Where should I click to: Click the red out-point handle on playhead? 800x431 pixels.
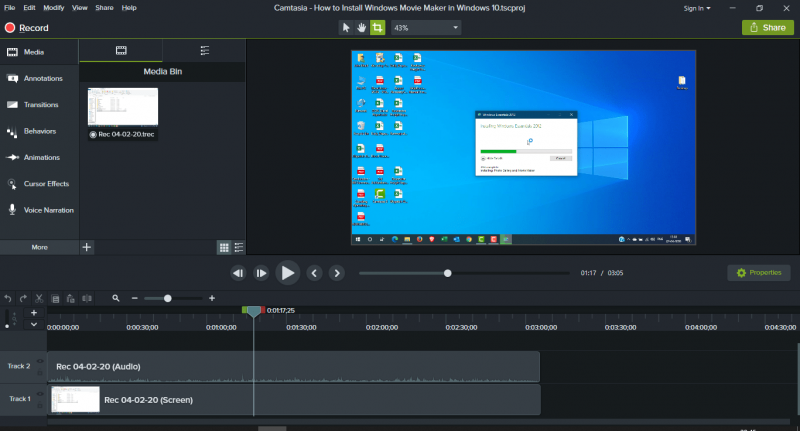click(x=263, y=310)
